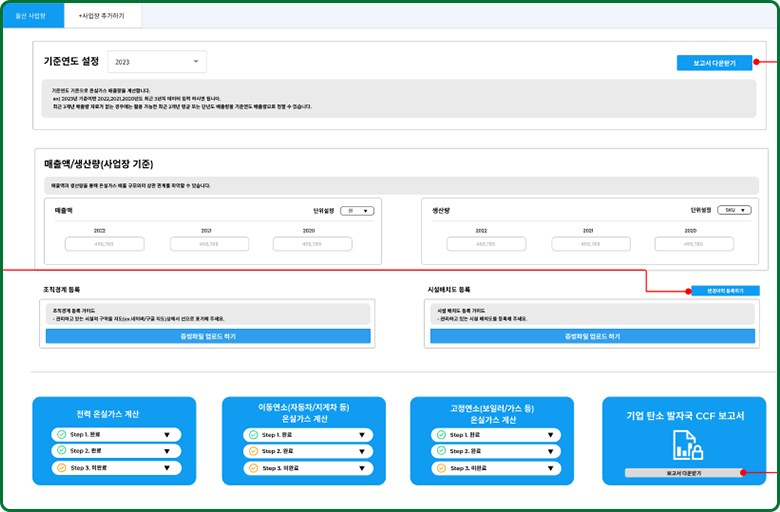Click green check icon for 전력 Step 1

point(62,435)
